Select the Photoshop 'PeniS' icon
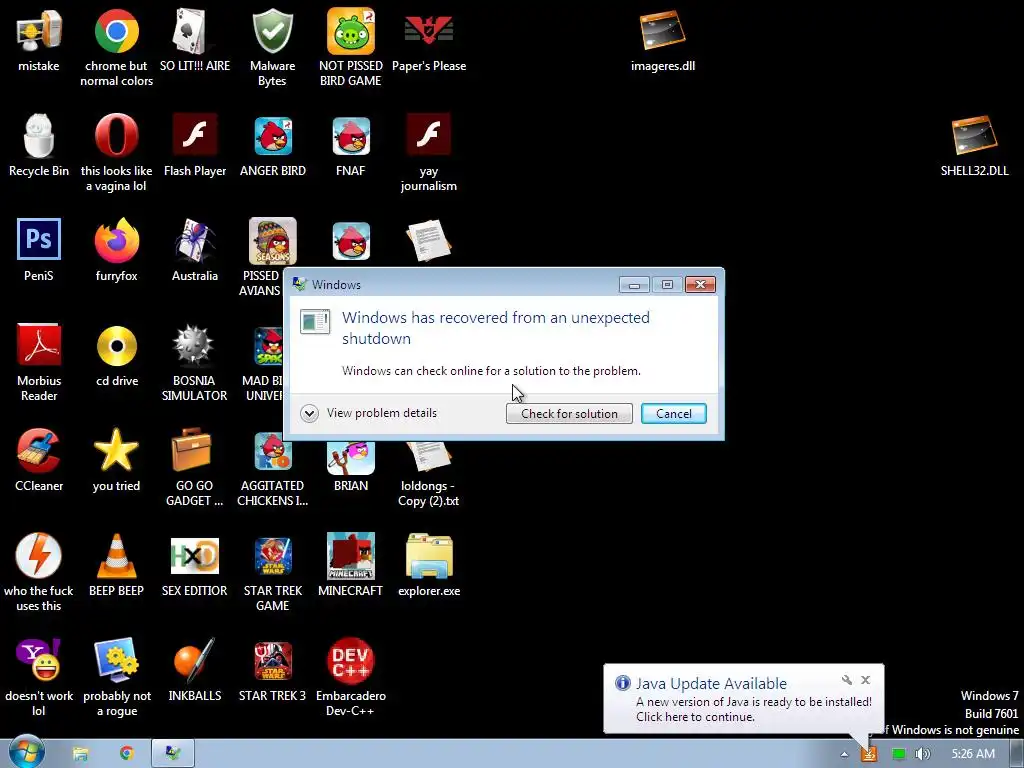Screen dimensions: 1024x768 39,240
